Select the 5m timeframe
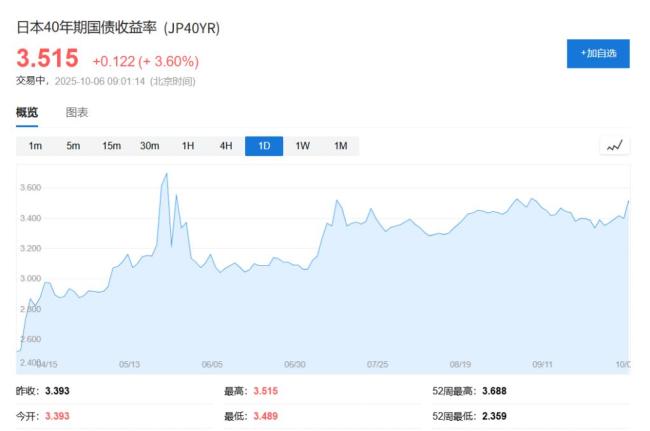 [73, 146]
